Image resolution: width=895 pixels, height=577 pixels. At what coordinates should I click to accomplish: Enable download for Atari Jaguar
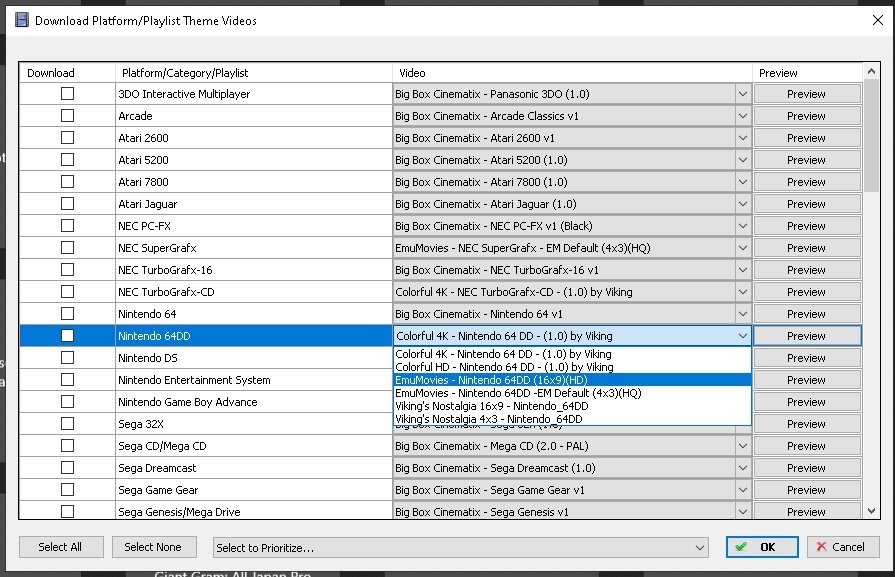[67, 204]
